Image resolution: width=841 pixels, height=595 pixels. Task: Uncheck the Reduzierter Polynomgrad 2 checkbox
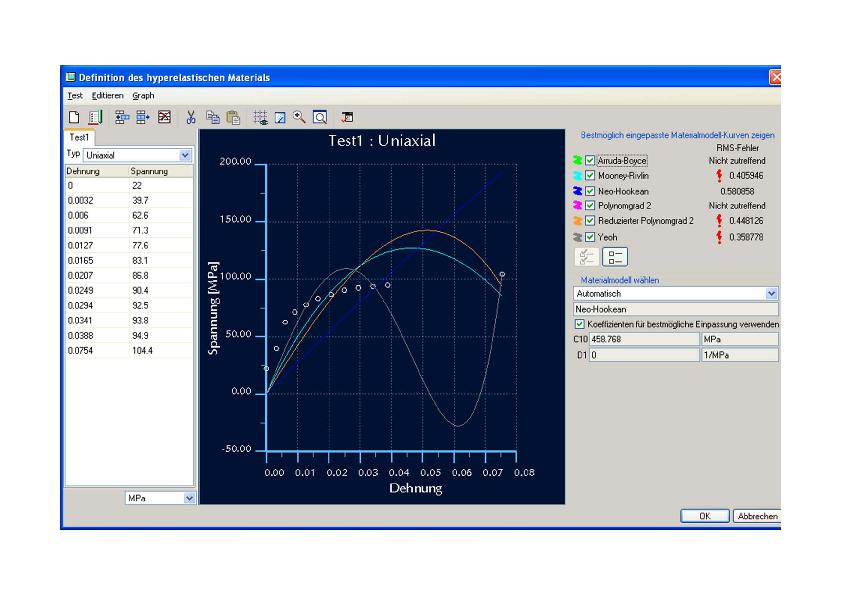[x=590, y=221]
